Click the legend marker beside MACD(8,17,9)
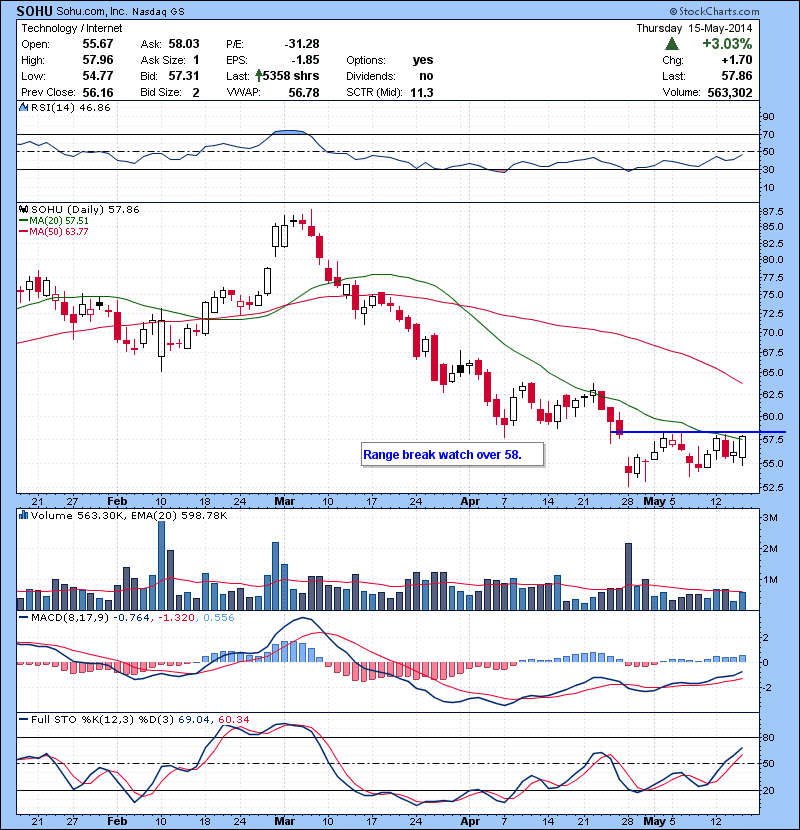 pyautogui.click(x=21, y=618)
